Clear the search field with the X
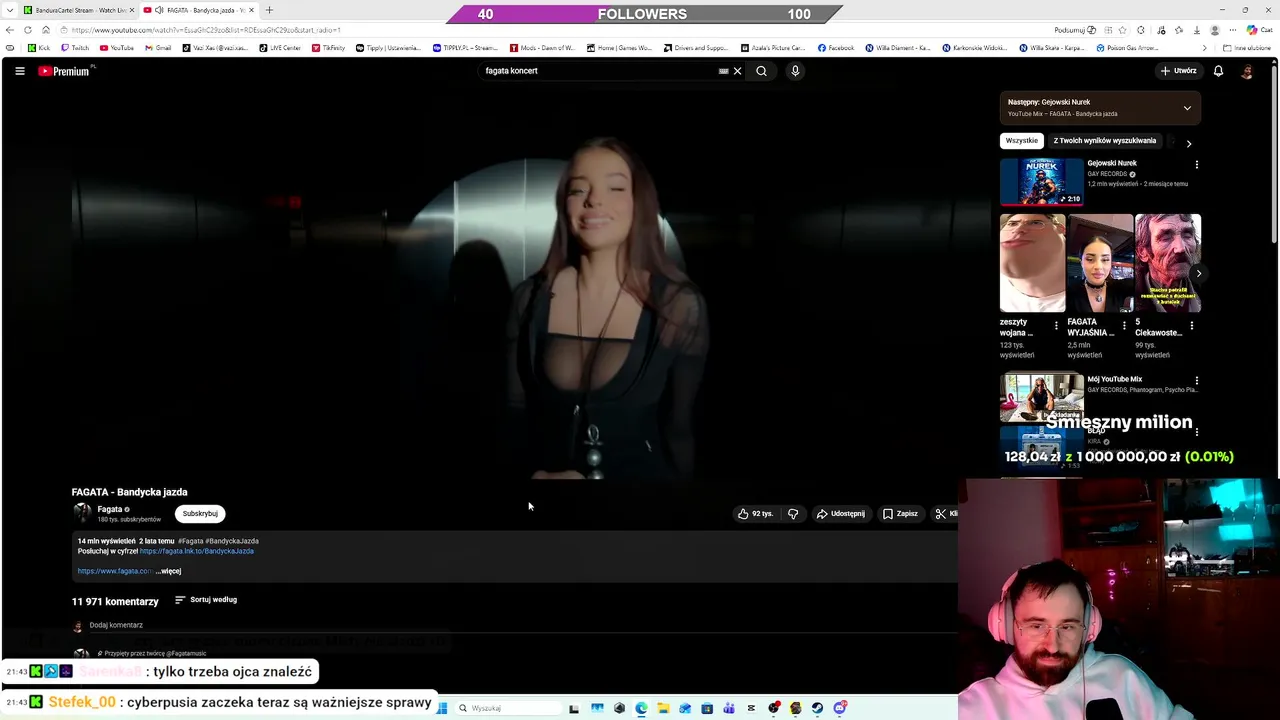Viewport: 1280px width, 720px height. click(737, 71)
